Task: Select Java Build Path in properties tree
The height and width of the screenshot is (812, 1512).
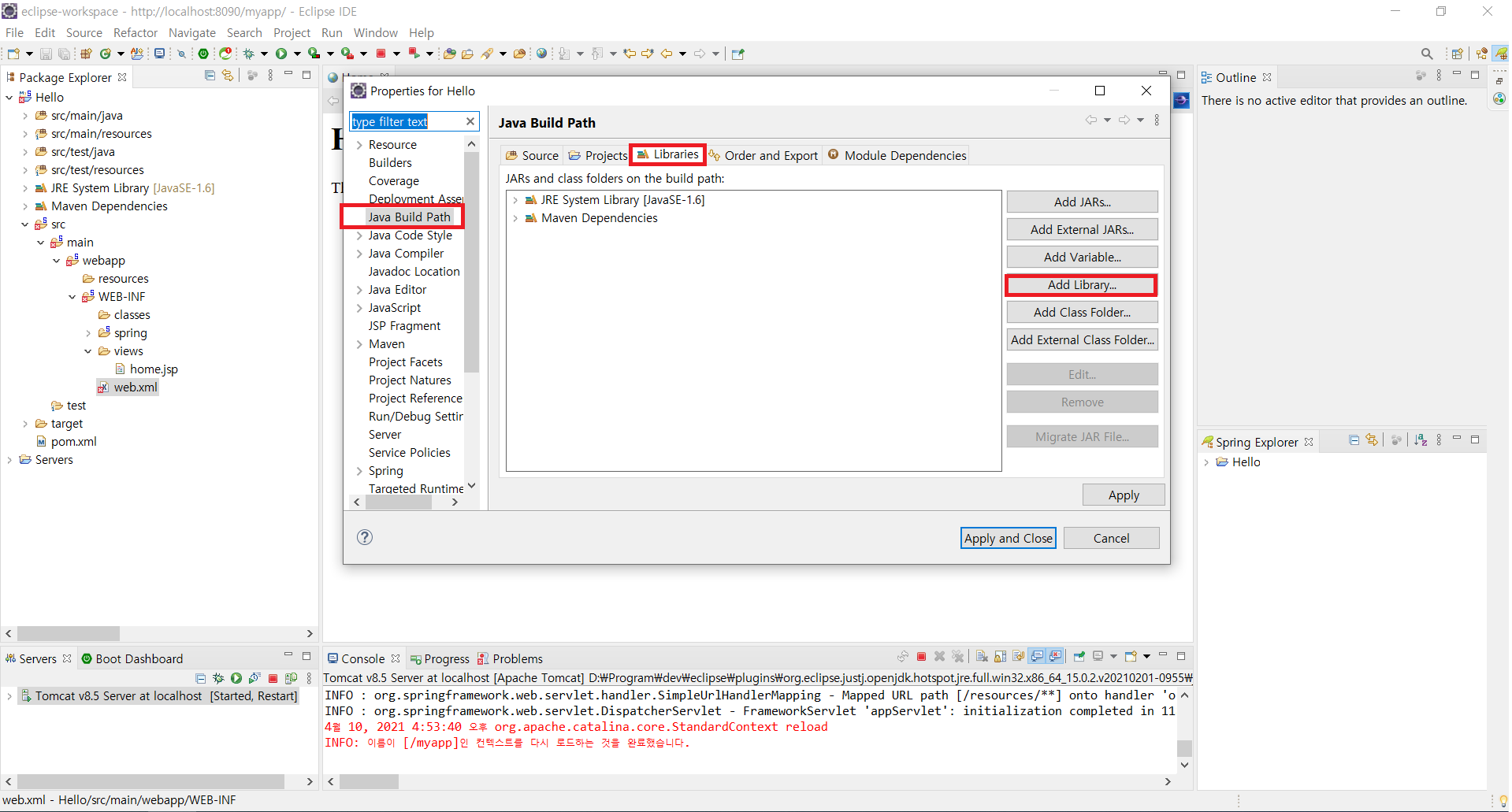Action: [409, 217]
